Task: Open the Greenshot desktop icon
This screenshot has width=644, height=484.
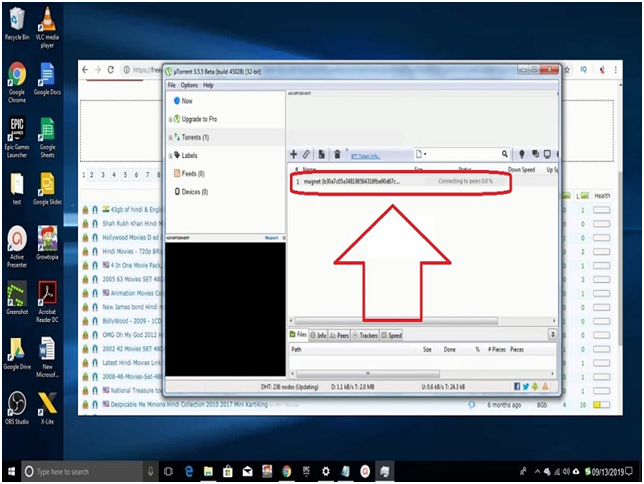Action: coord(17,298)
